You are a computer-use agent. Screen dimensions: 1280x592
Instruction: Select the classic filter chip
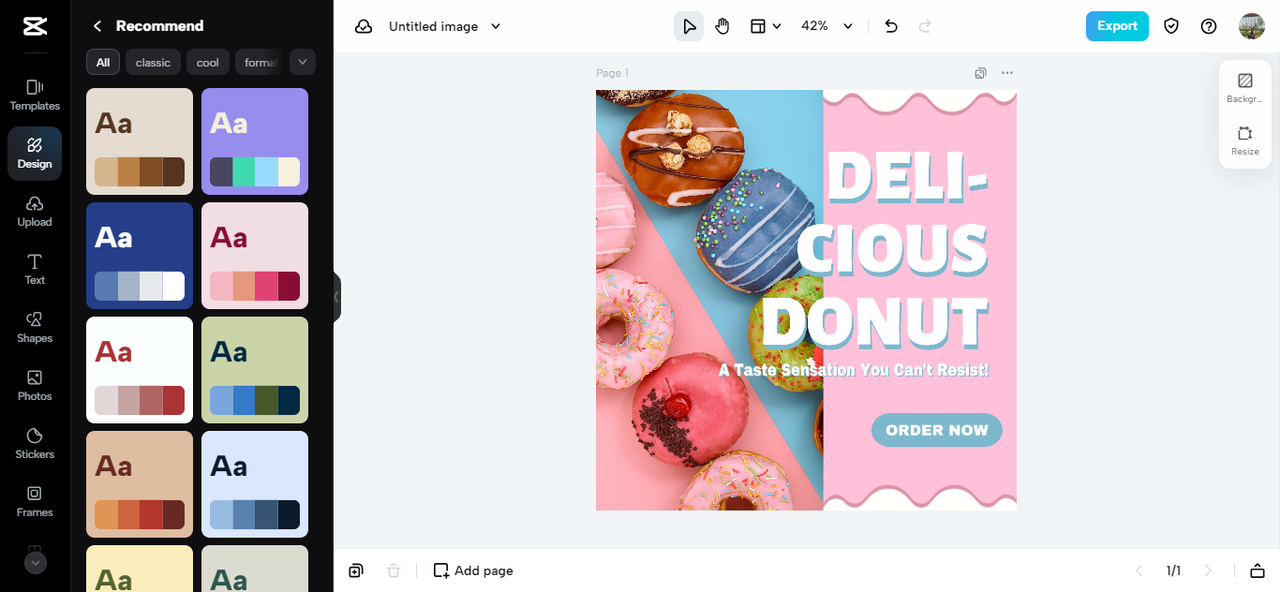click(x=153, y=62)
